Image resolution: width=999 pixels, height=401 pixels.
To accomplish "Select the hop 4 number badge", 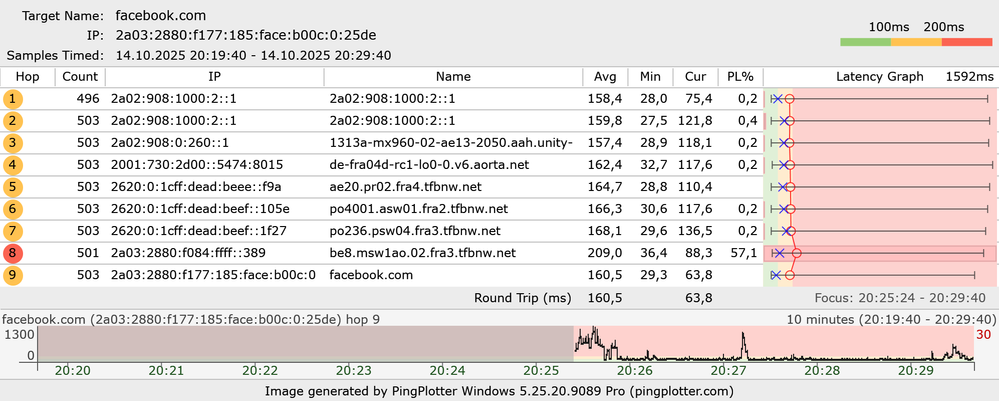I will pyautogui.click(x=13, y=165).
